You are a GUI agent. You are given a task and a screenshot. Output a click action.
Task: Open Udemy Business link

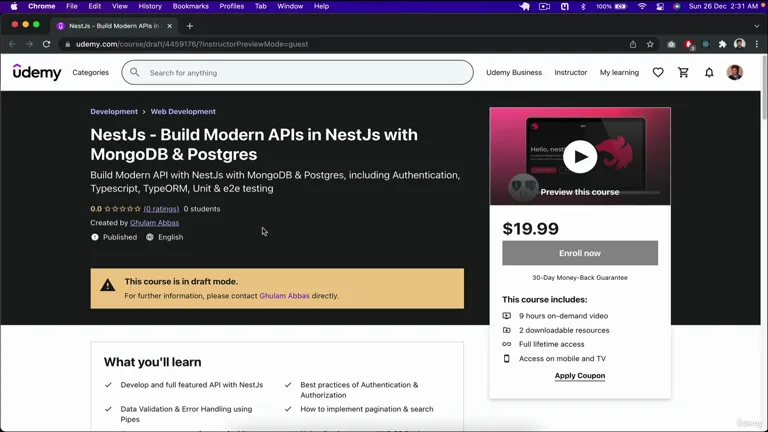click(514, 72)
